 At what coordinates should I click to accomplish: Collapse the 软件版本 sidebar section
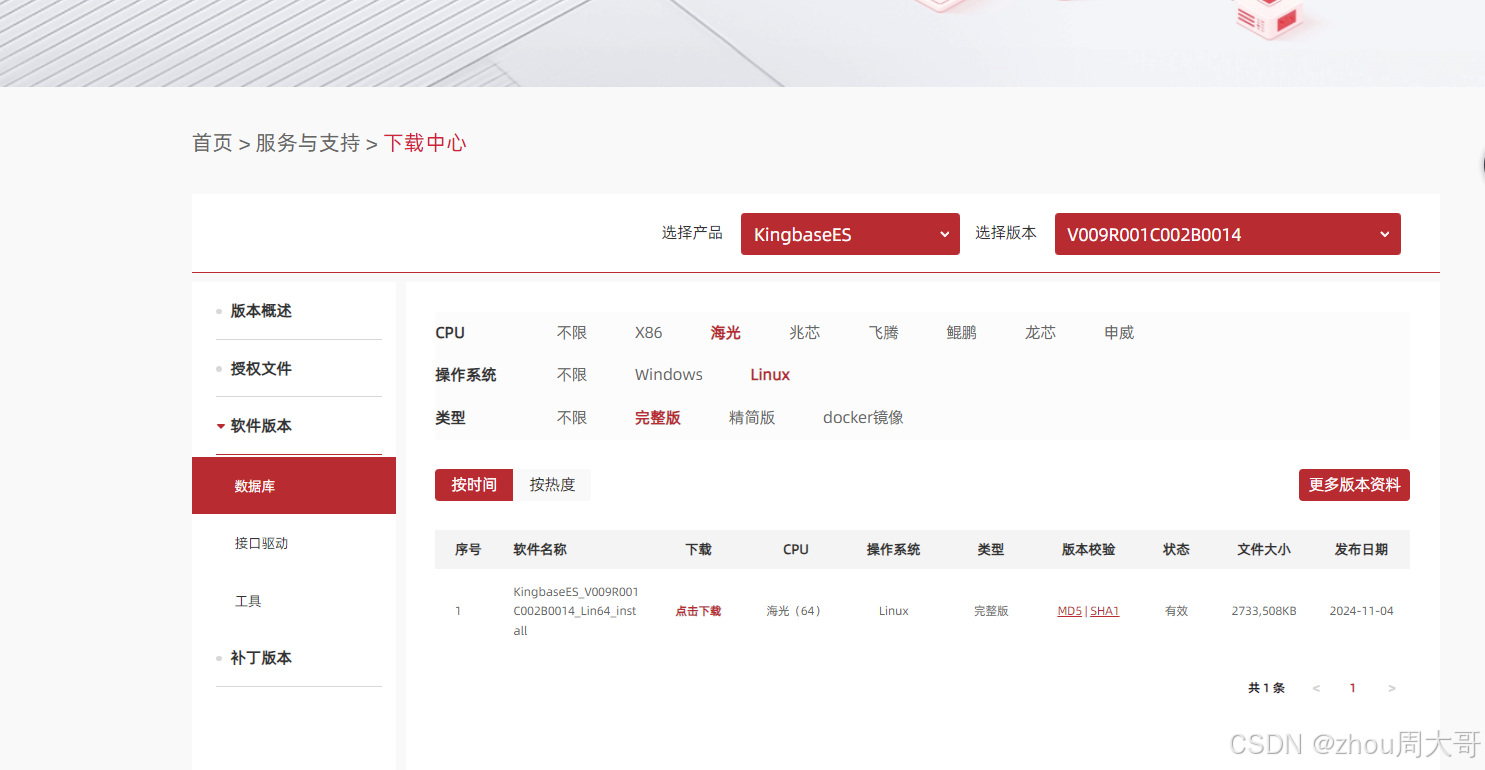(261, 426)
